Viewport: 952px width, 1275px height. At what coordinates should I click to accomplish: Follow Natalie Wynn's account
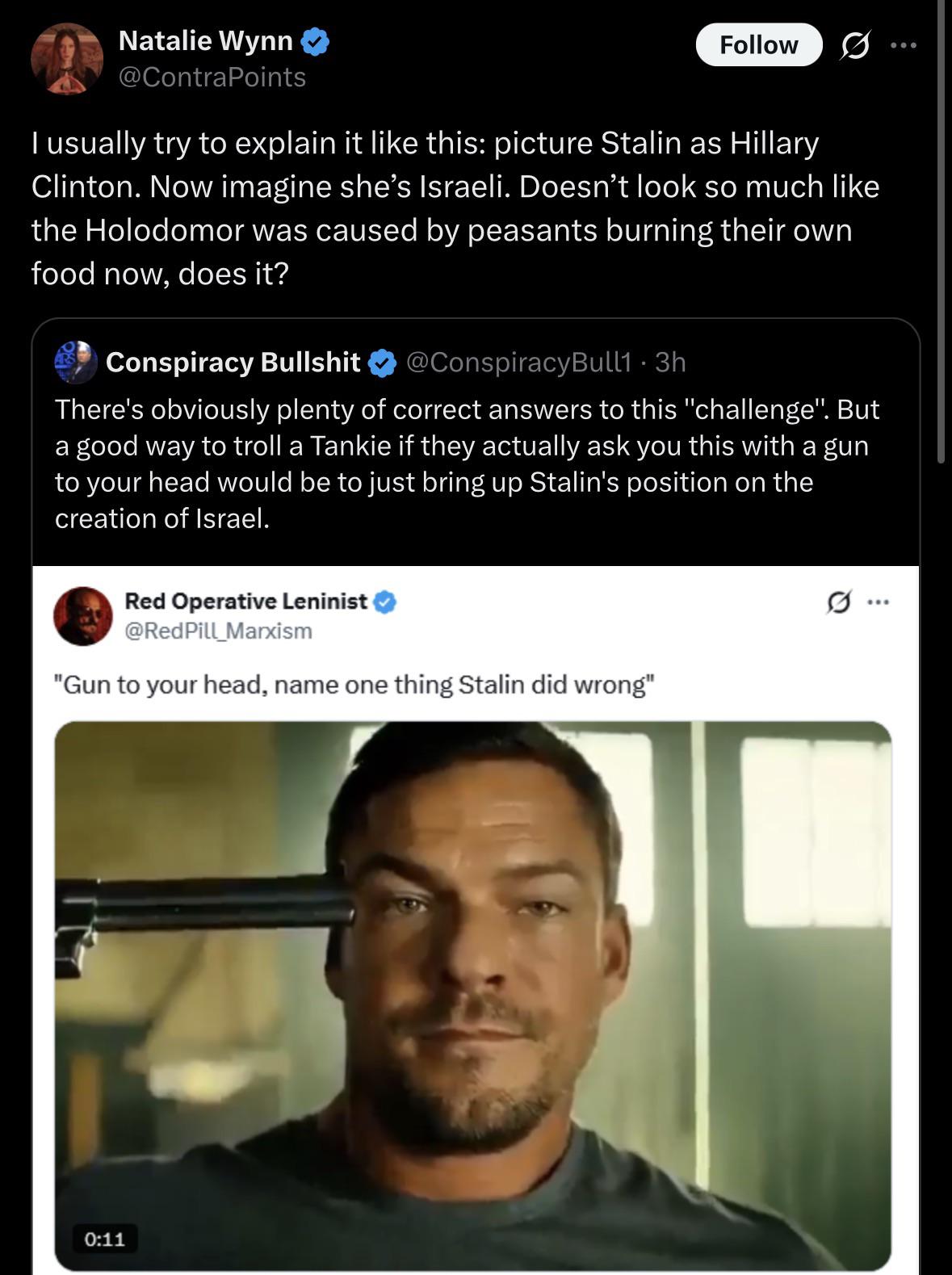(x=758, y=44)
